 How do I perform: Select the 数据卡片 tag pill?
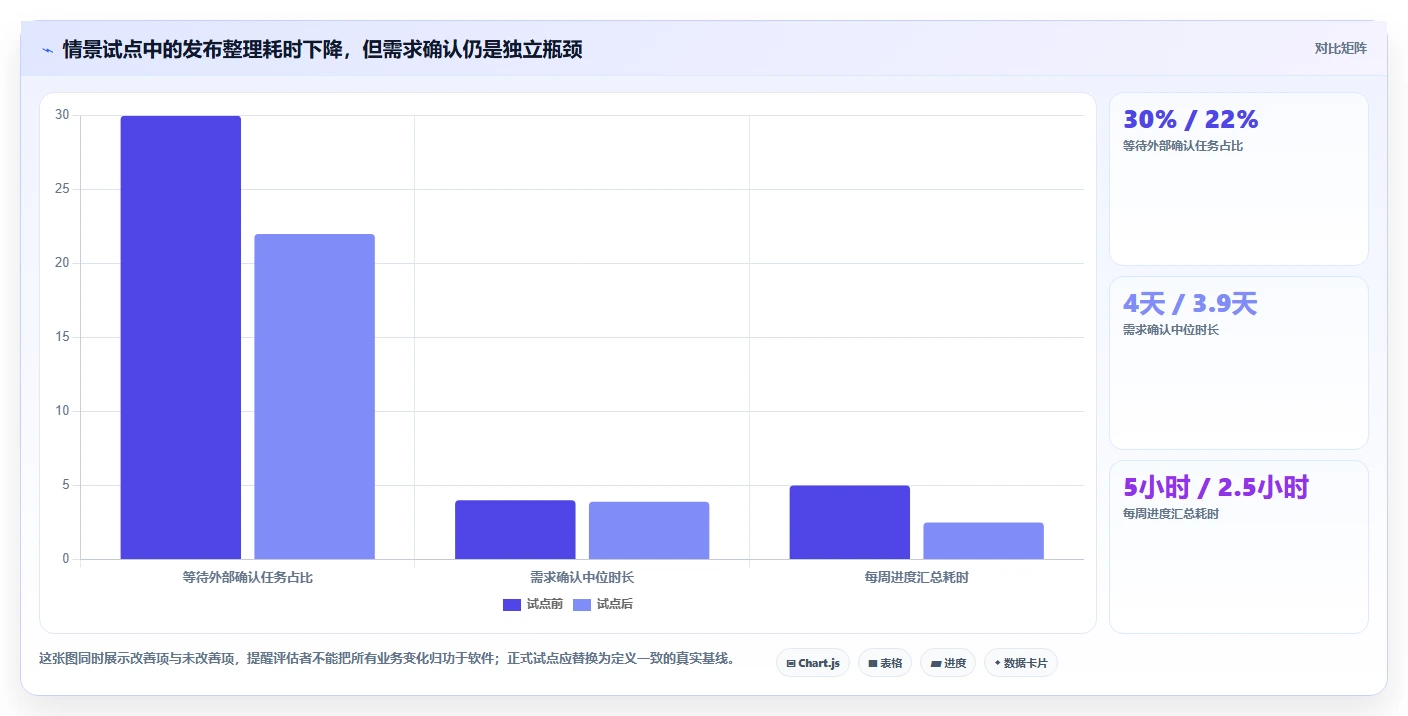[1021, 663]
